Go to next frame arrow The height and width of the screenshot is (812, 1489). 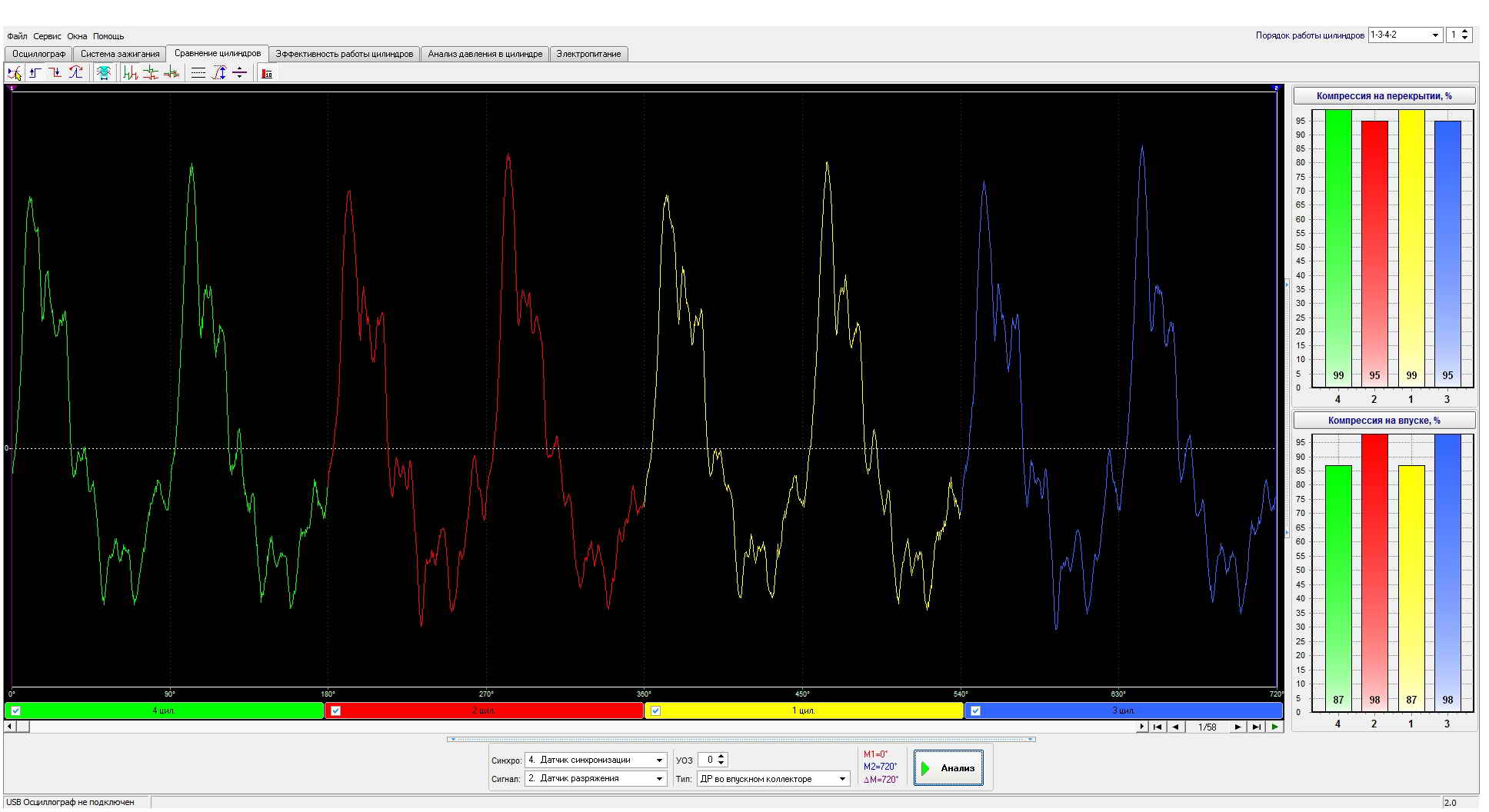[1238, 727]
